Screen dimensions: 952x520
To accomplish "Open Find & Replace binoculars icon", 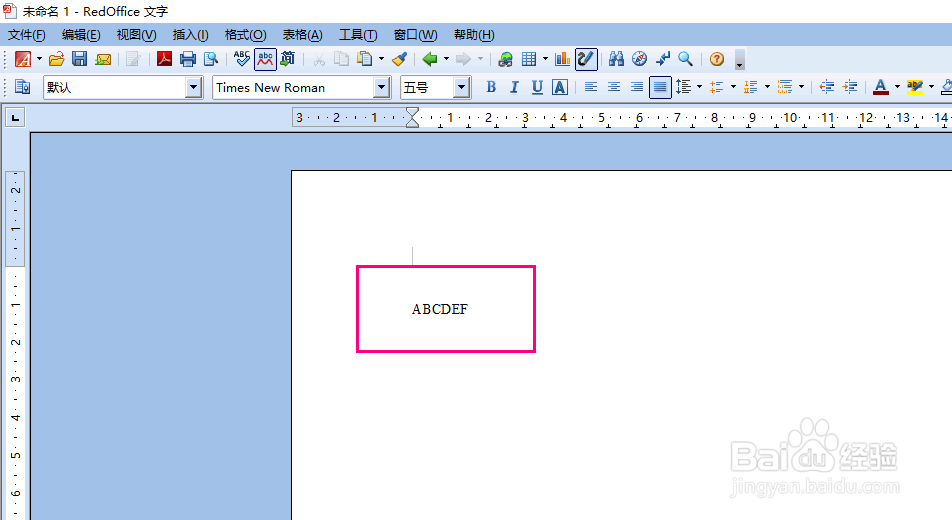I will tap(616, 59).
